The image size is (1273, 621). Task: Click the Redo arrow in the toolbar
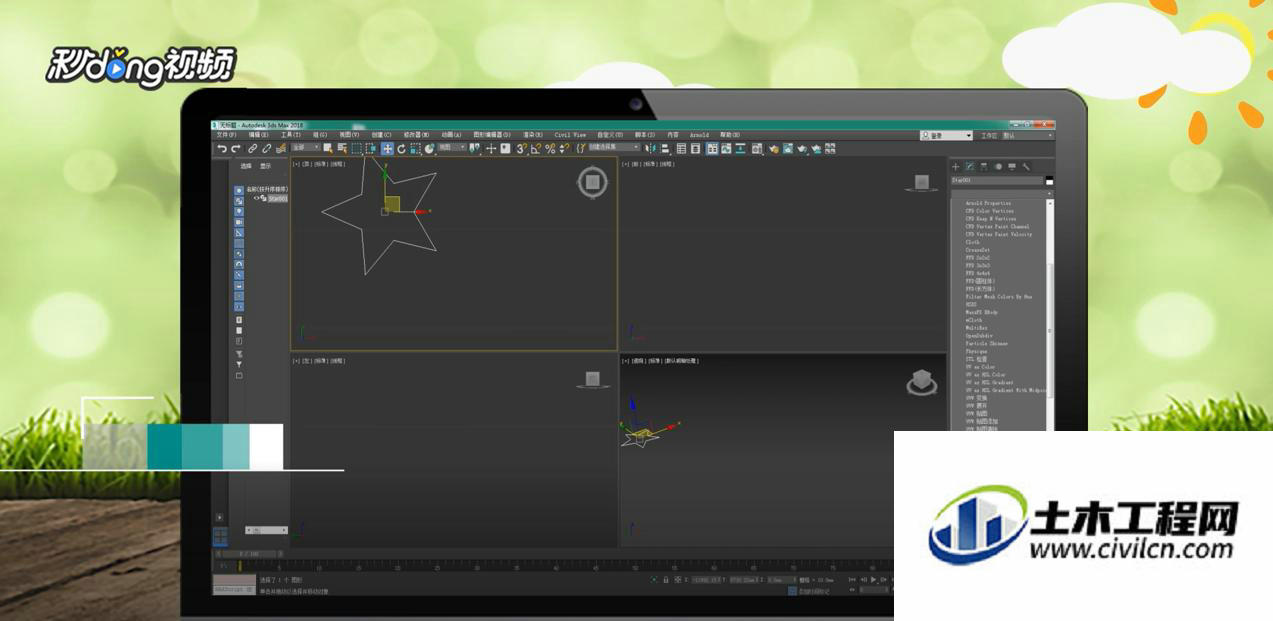point(236,148)
